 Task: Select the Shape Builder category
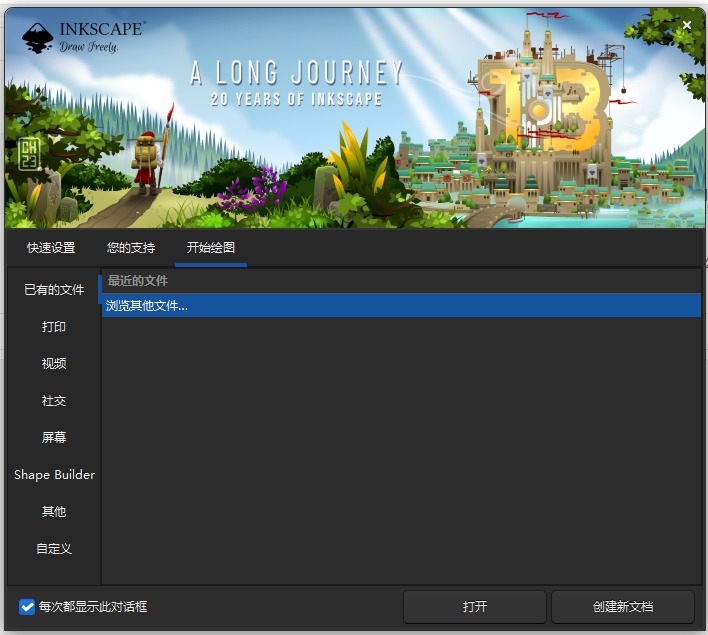[54, 475]
